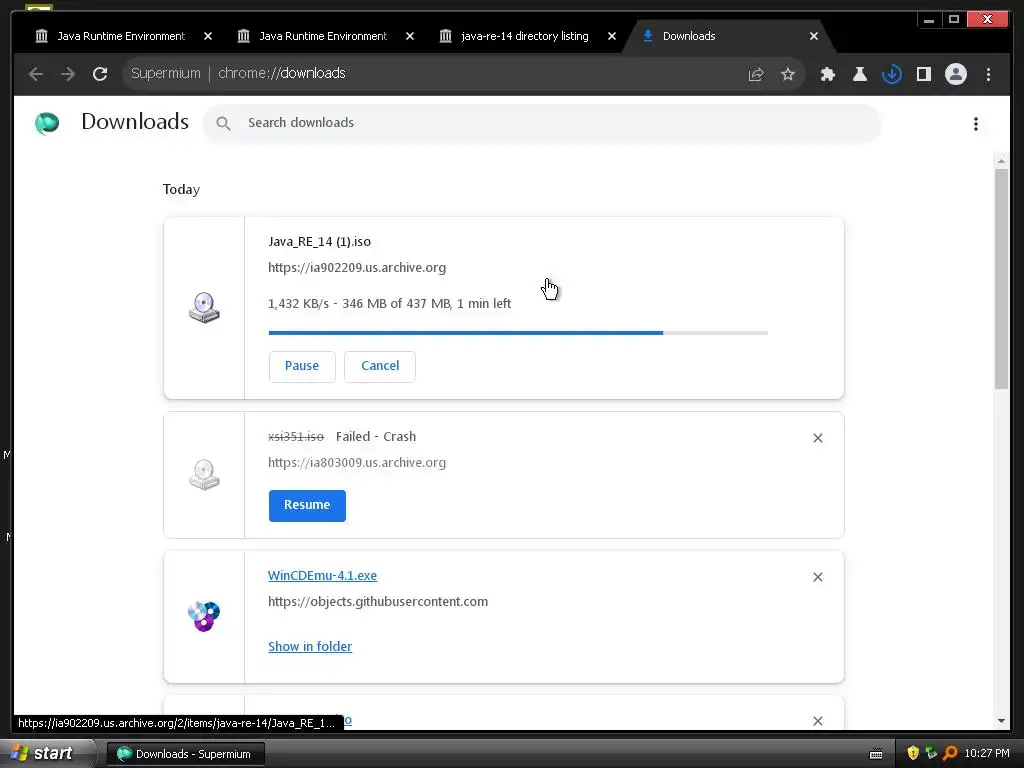Click the WinCDEmu-4.1.exe file icon
This screenshot has height=768, width=1024.
click(x=204, y=616)
